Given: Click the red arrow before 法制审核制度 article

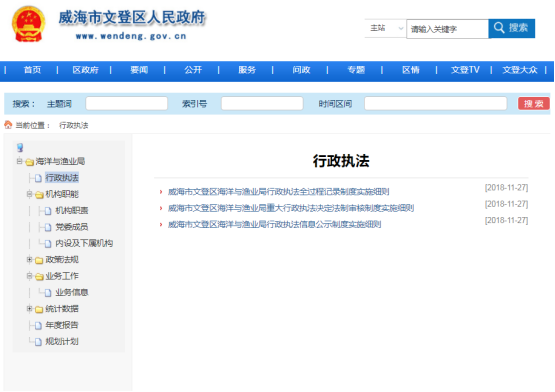Looking at the screenshot, I should tap(161, 208).
